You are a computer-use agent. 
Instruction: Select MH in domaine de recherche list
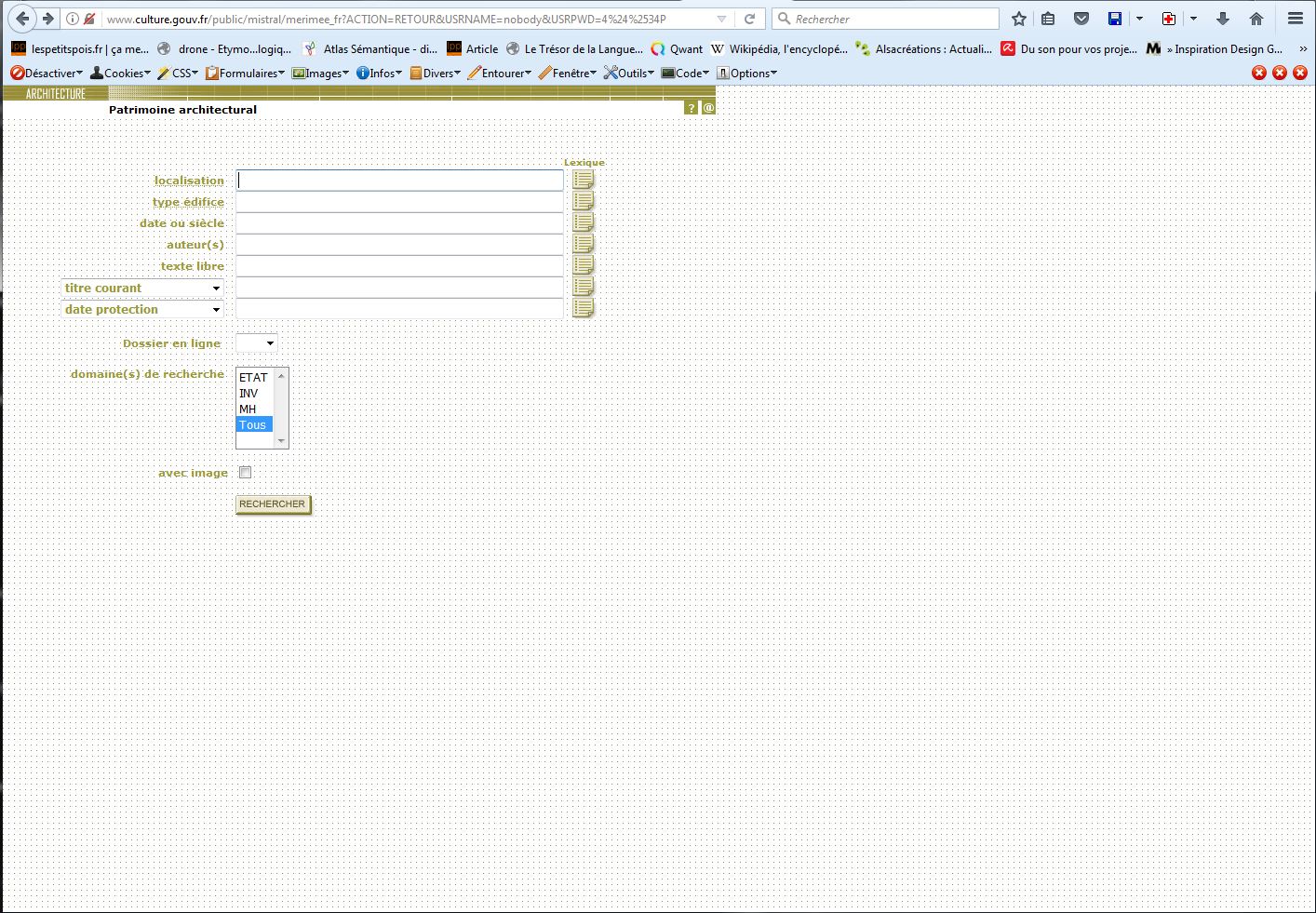[248, 410]
